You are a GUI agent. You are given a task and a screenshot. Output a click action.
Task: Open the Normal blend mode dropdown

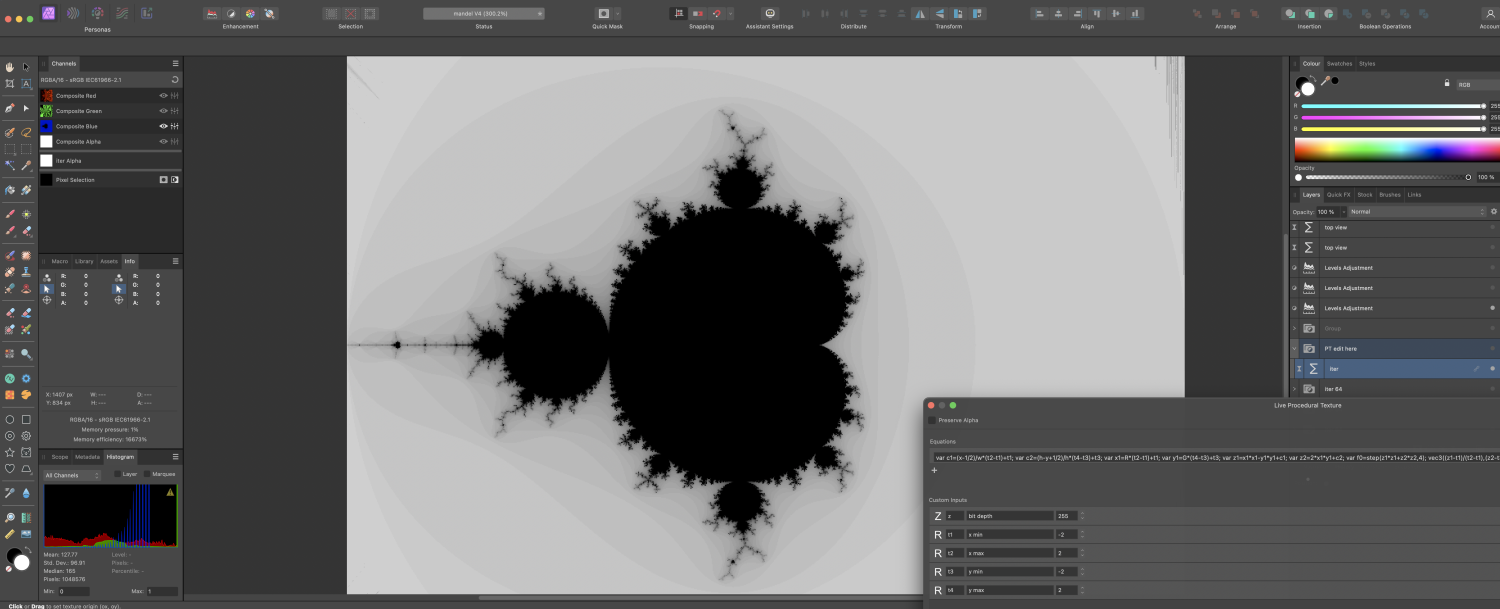pyautogui.click(x=1414, y=211)
